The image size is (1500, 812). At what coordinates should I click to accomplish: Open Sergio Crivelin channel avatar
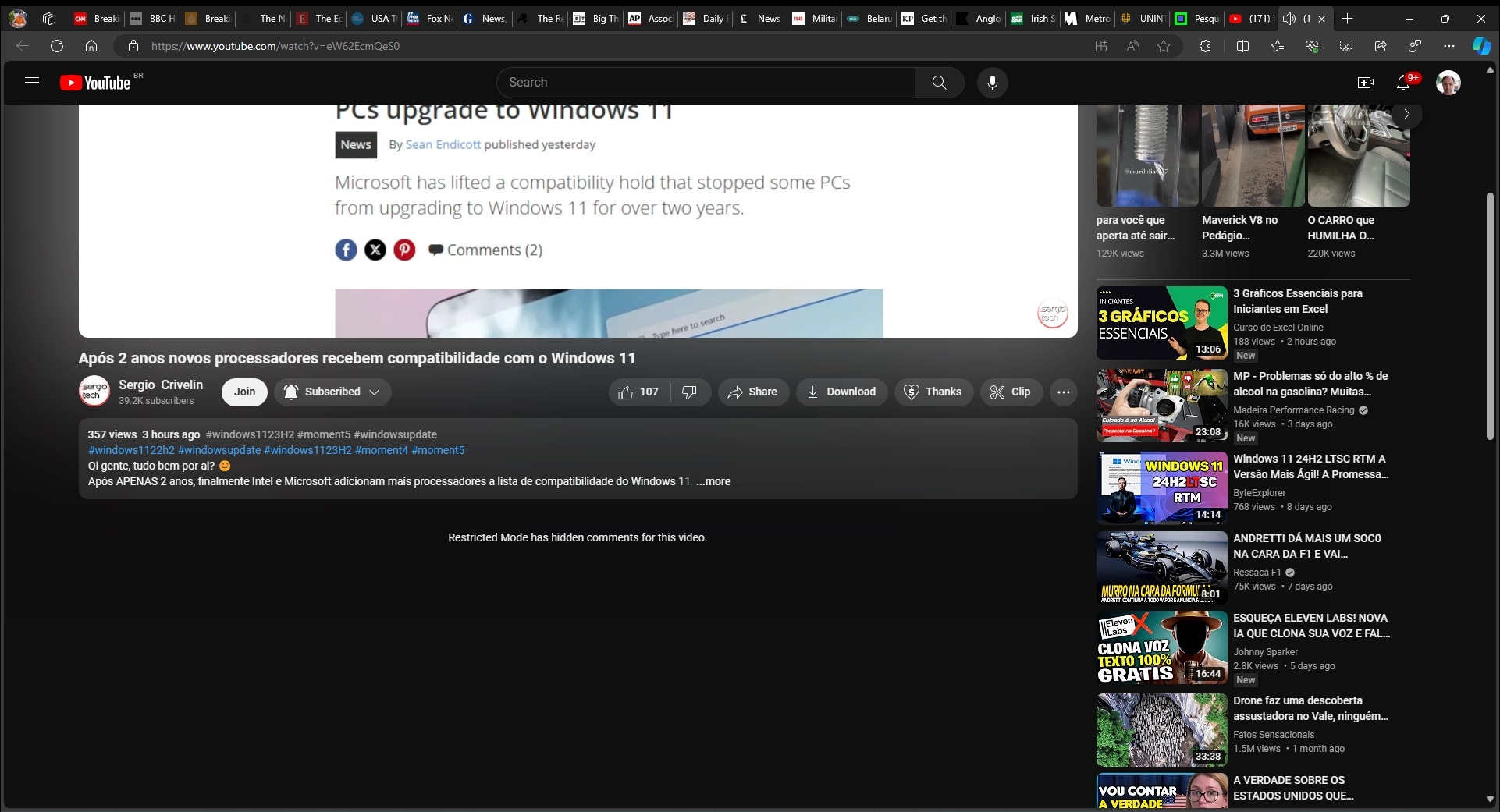coord(94,392)
